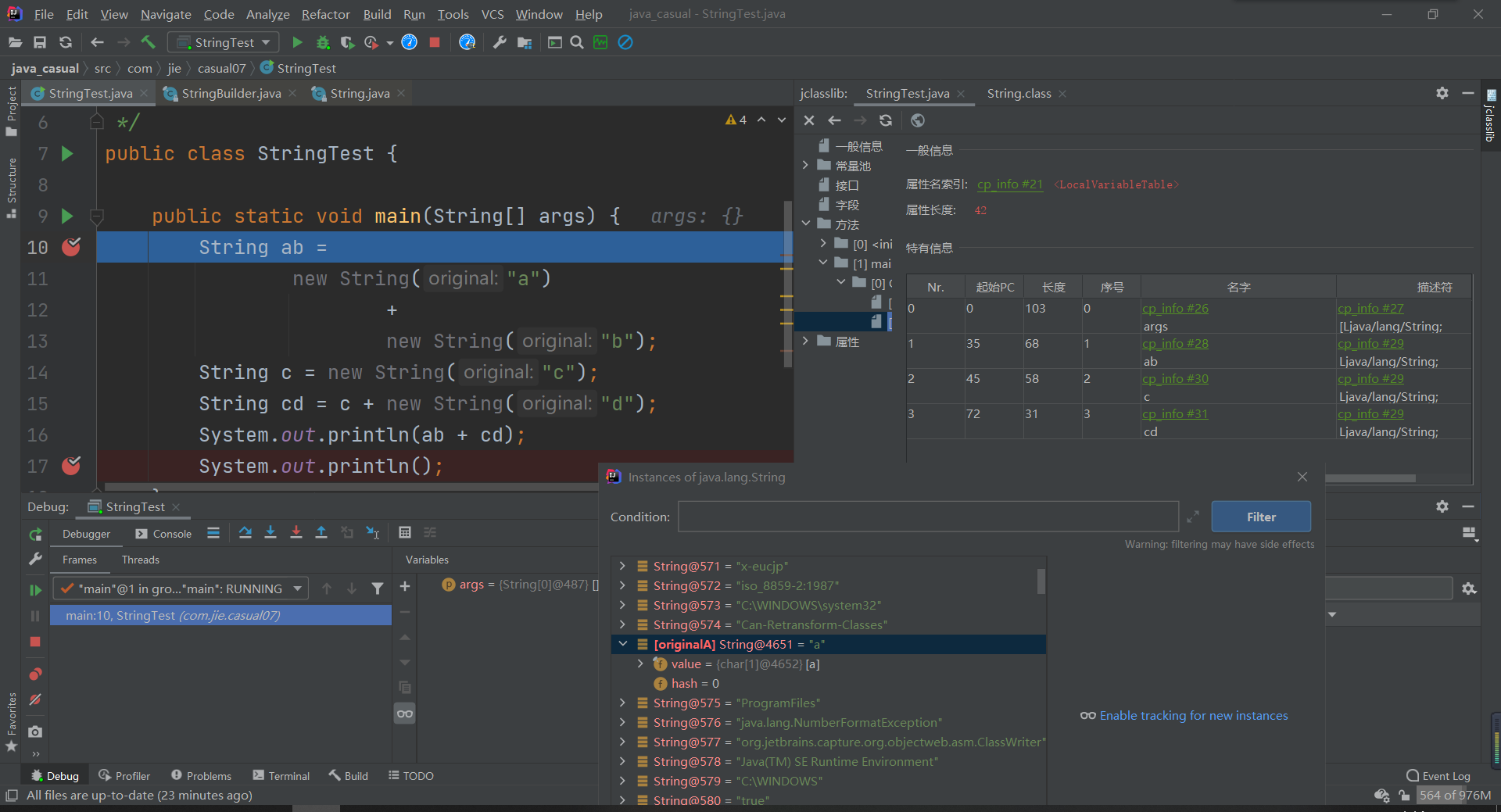Select frame main:10, StringTest
The image size is (1501, 812).
click(220, 615)
